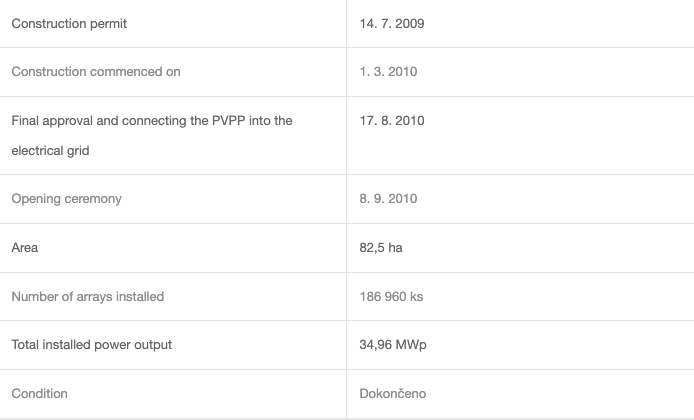Select the 186 960 ks value
The width and height of the screenshot is (694, 420).
click(391, 297)
